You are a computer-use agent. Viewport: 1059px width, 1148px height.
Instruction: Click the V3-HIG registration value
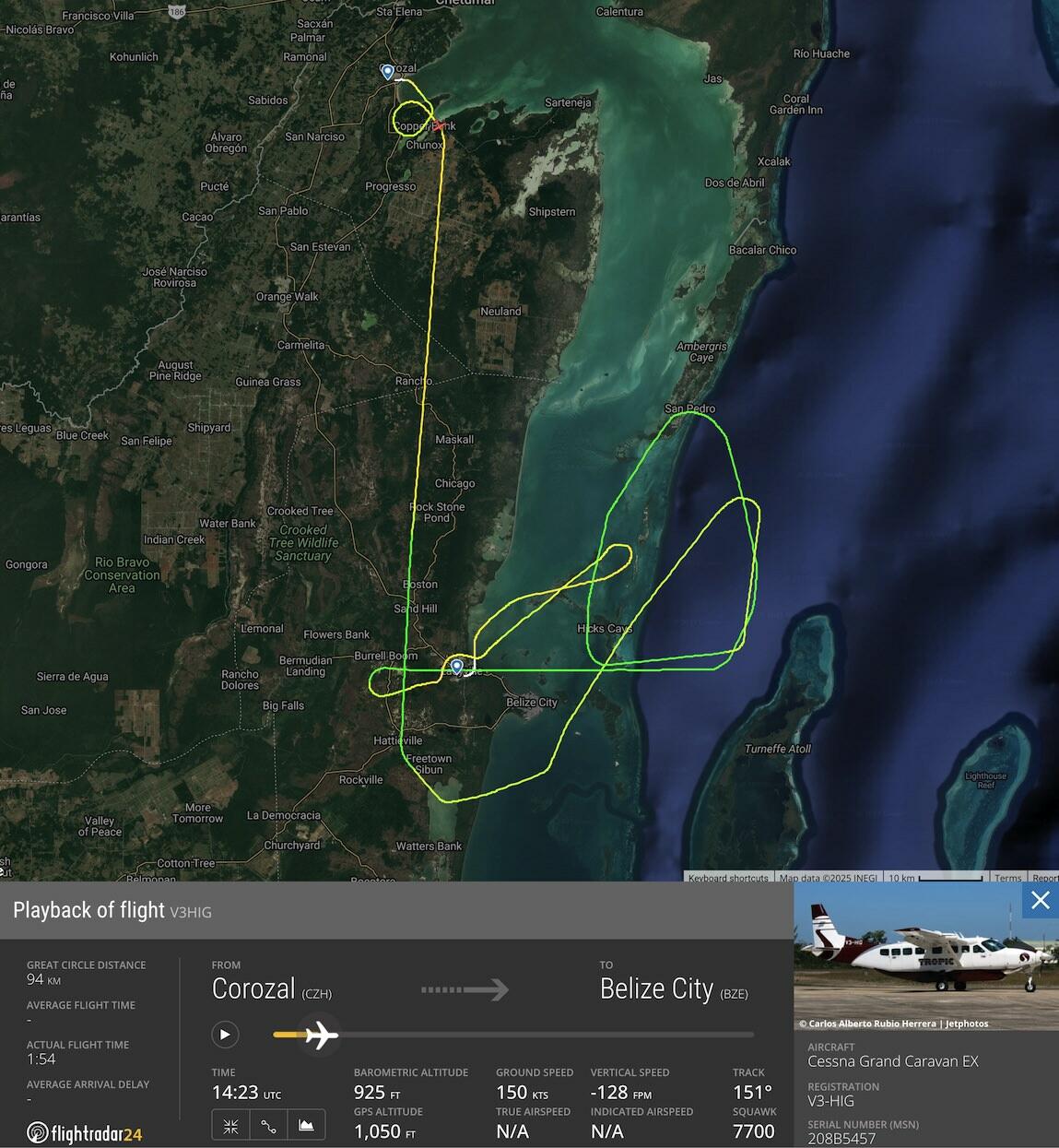(x=830, y=1101)
